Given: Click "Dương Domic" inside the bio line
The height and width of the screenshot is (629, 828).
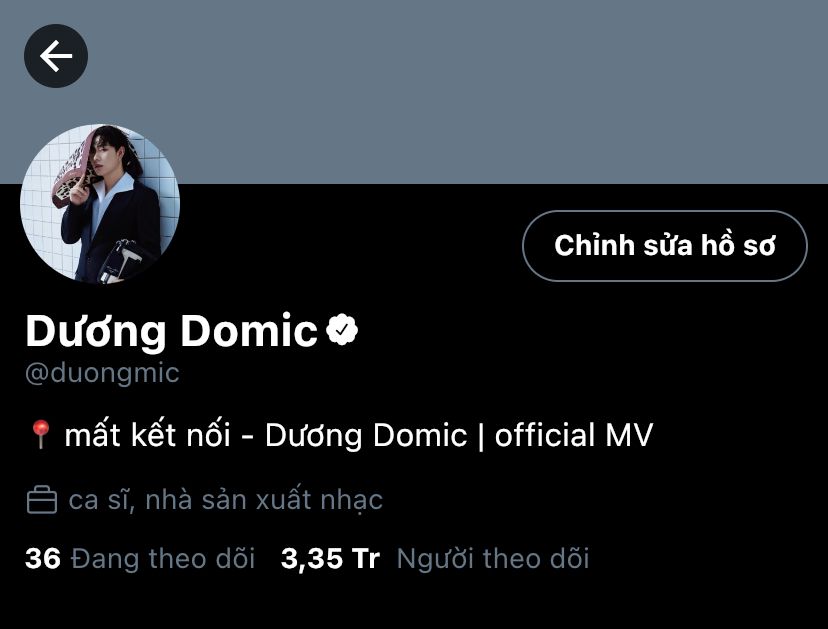Looking at the screenshot, I should 366,435.
